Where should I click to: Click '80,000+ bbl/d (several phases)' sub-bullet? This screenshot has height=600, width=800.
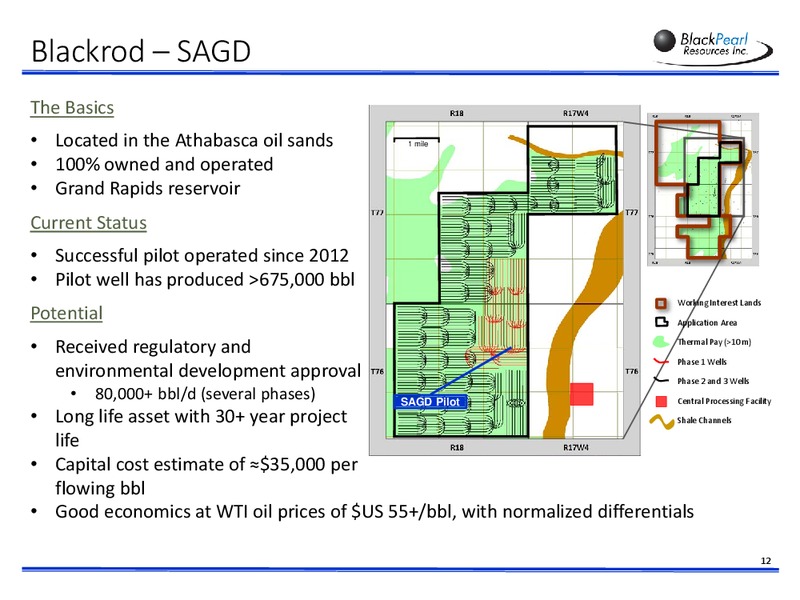[205, 394]
